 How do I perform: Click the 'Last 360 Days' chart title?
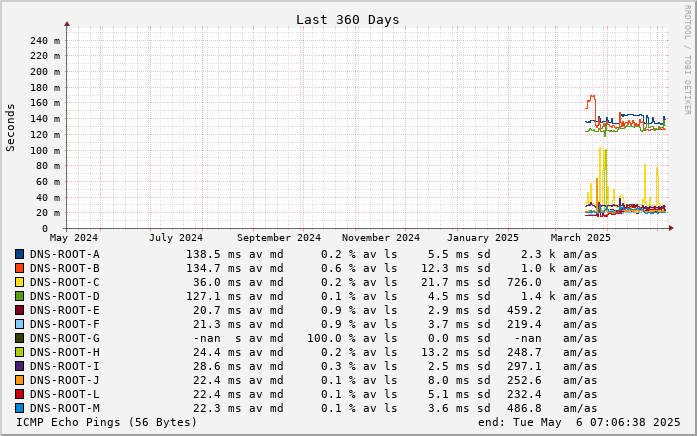click(x=348, y=20)
